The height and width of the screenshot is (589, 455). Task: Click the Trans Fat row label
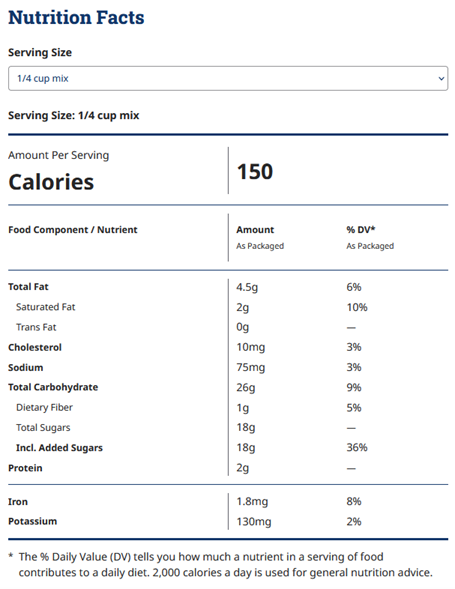click(x=36, y=327)
